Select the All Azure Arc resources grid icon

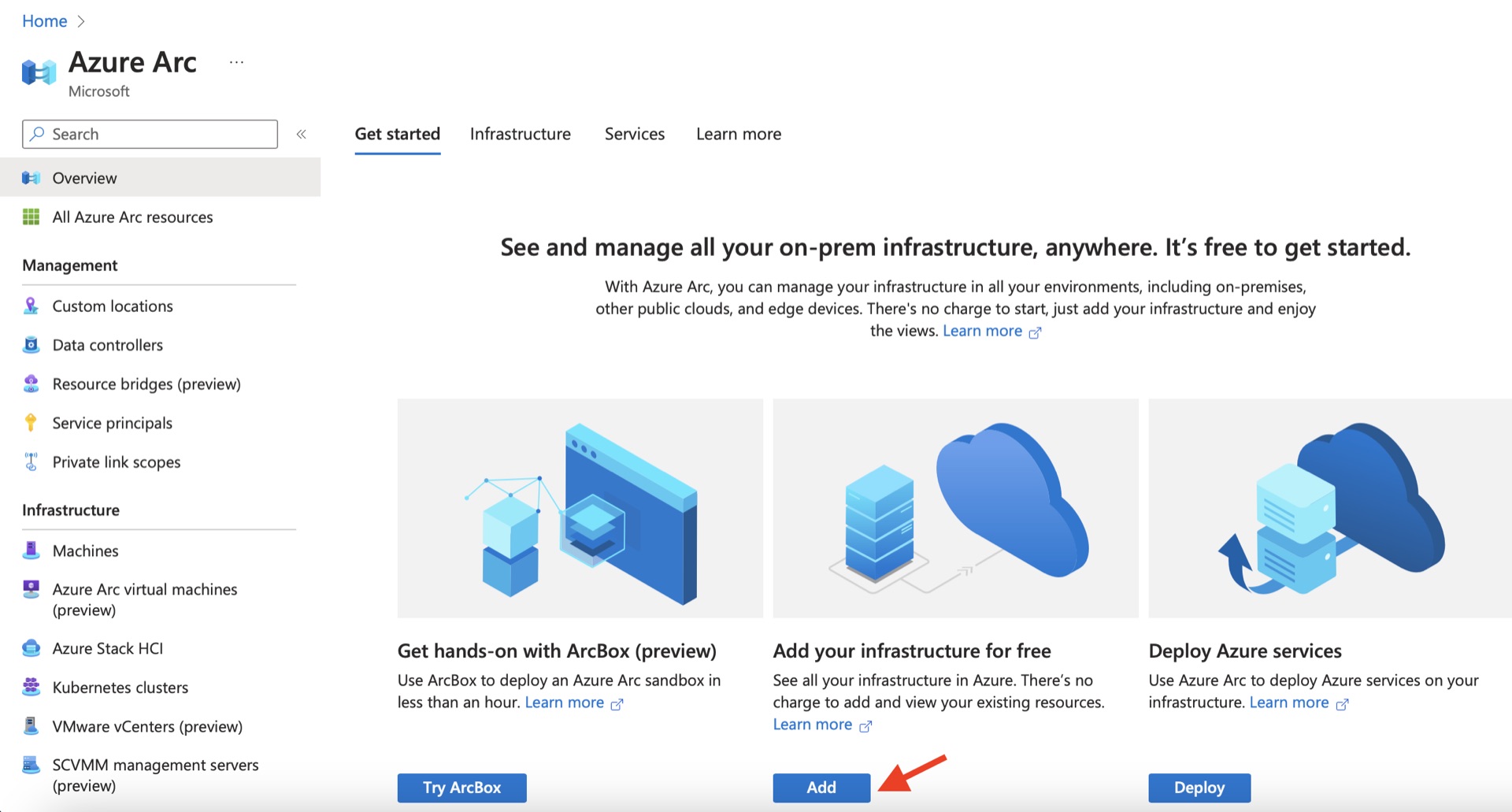[31, 217]
